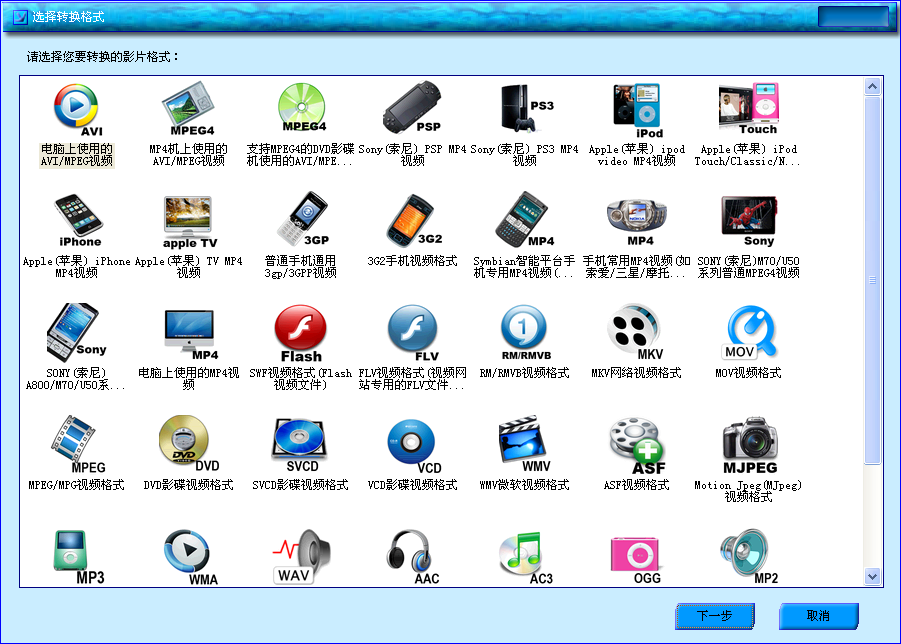Choose the MPEG4 player device icon
The height and width of the screenshot is (644, 901).
coord(188,109)
